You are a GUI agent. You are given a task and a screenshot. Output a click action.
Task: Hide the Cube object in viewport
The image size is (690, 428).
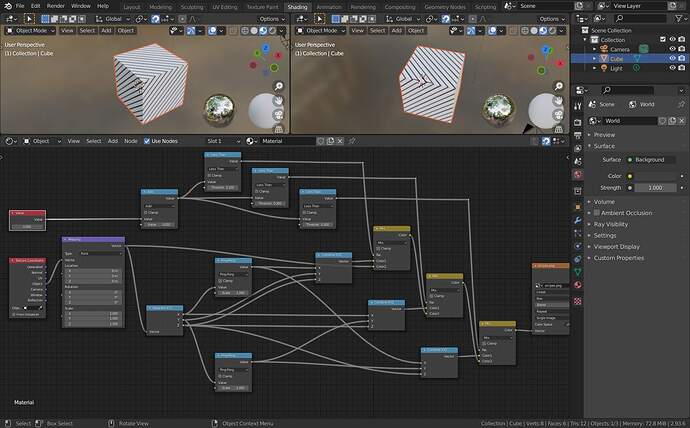[x=672, y=59]
